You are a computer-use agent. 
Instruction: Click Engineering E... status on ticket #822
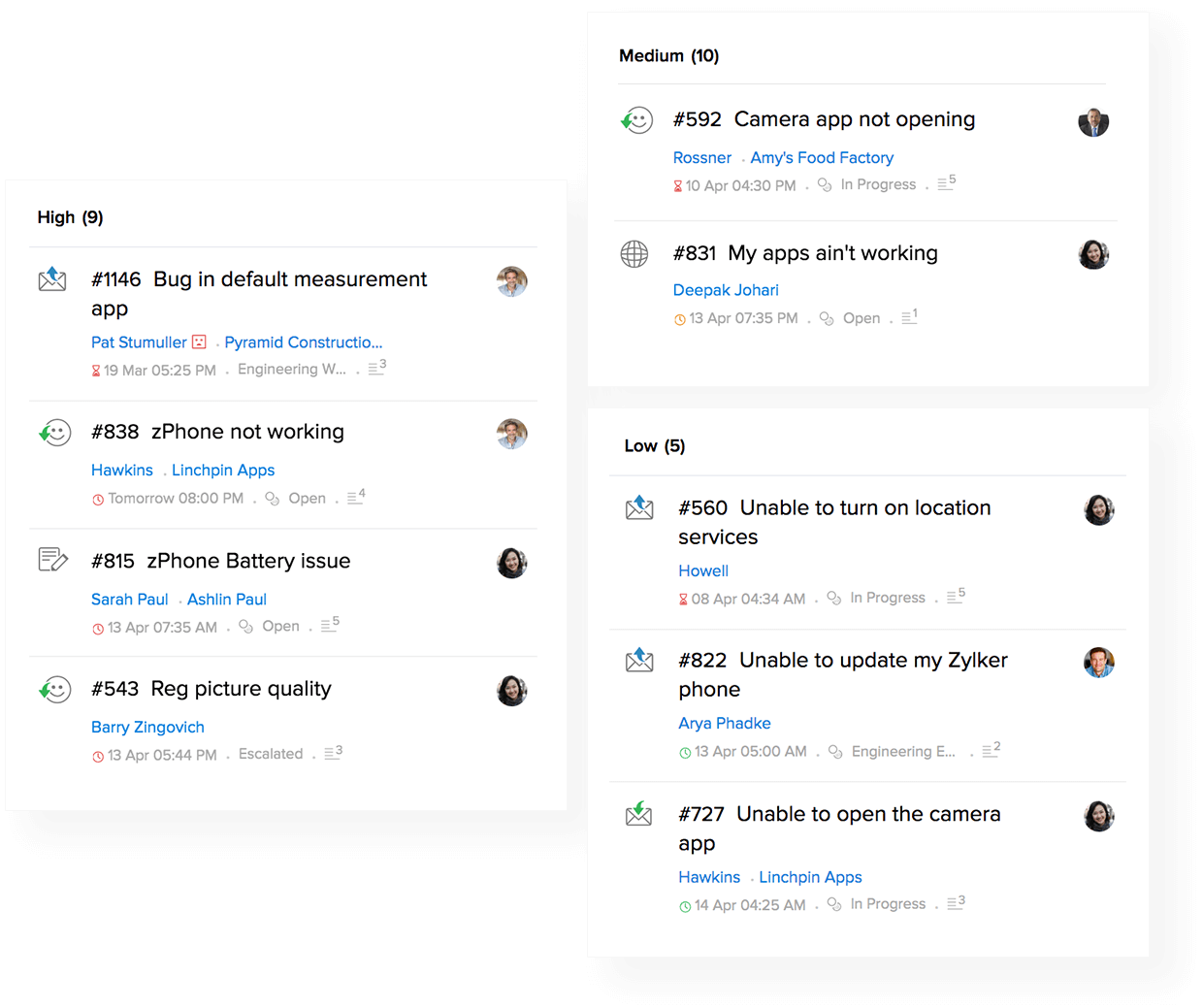(903, 752)
